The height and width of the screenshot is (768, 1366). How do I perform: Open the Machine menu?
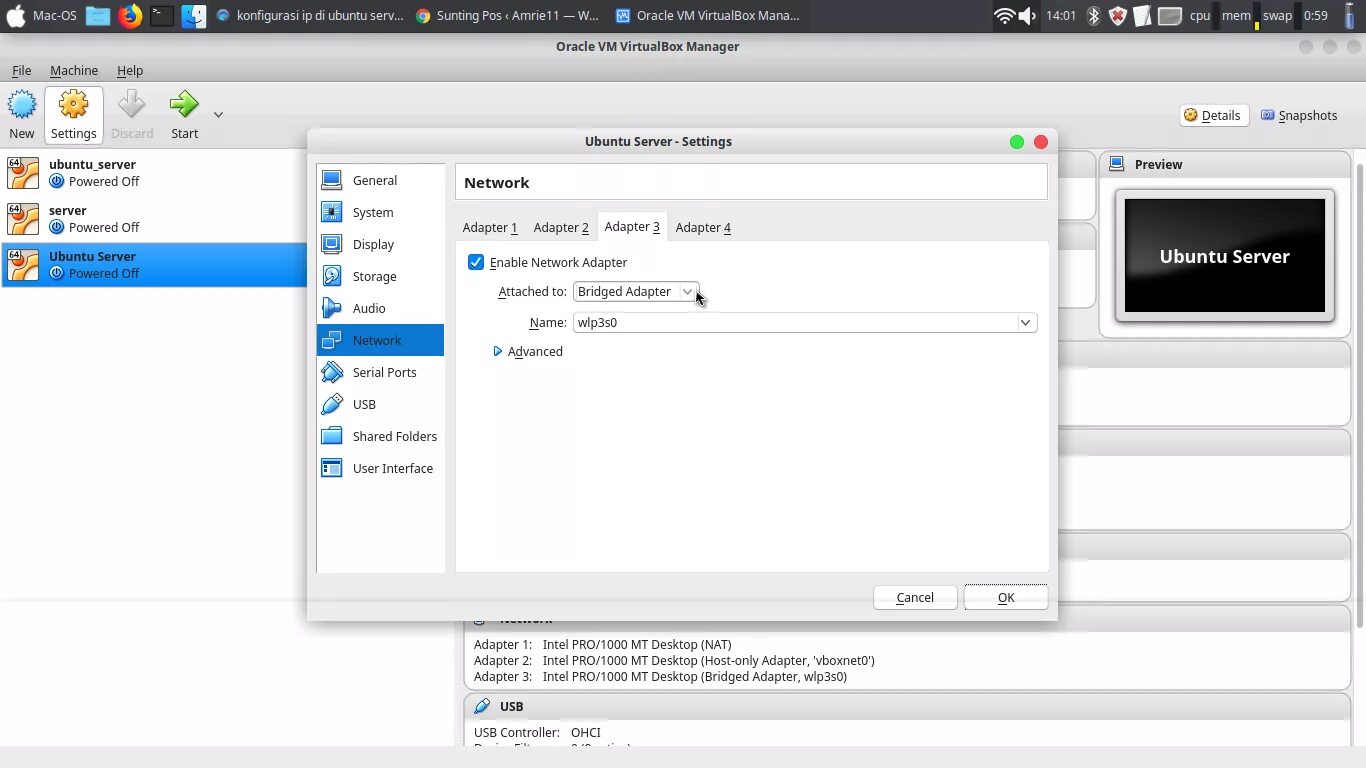[74, 70]
